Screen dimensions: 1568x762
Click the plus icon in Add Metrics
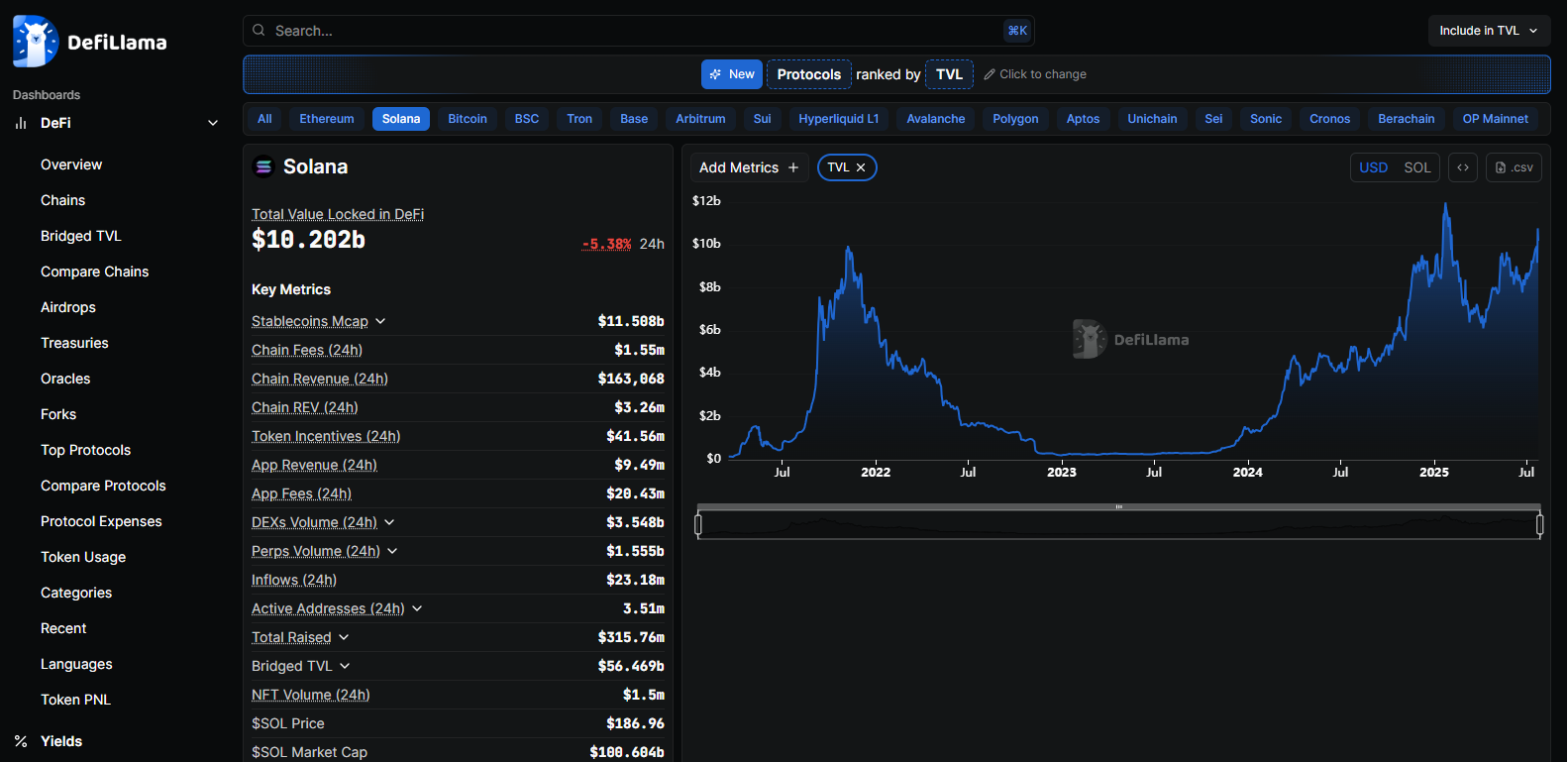tap(793, 167)
